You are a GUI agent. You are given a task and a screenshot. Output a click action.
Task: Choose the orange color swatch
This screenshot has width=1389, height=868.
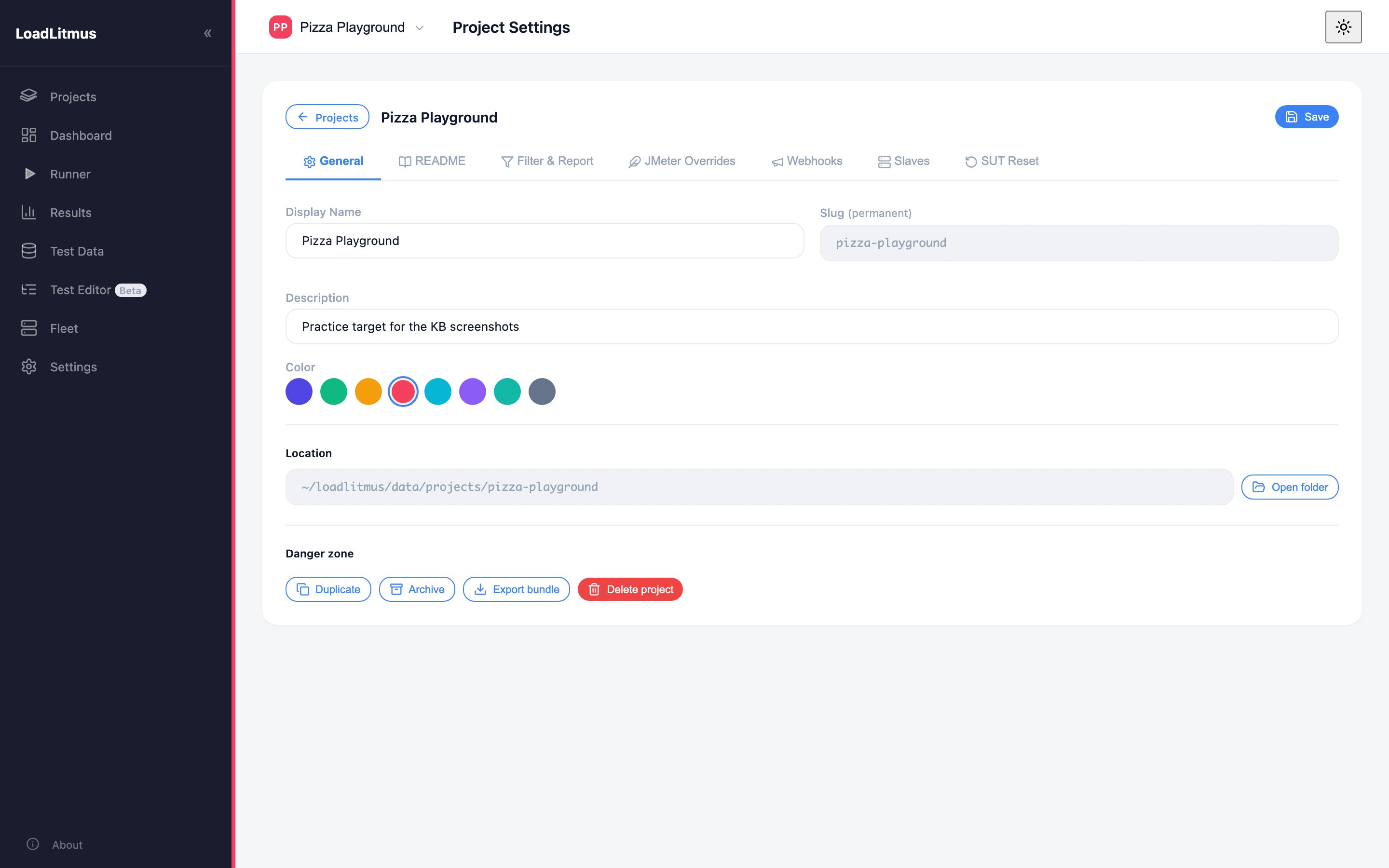coord(368,392)
